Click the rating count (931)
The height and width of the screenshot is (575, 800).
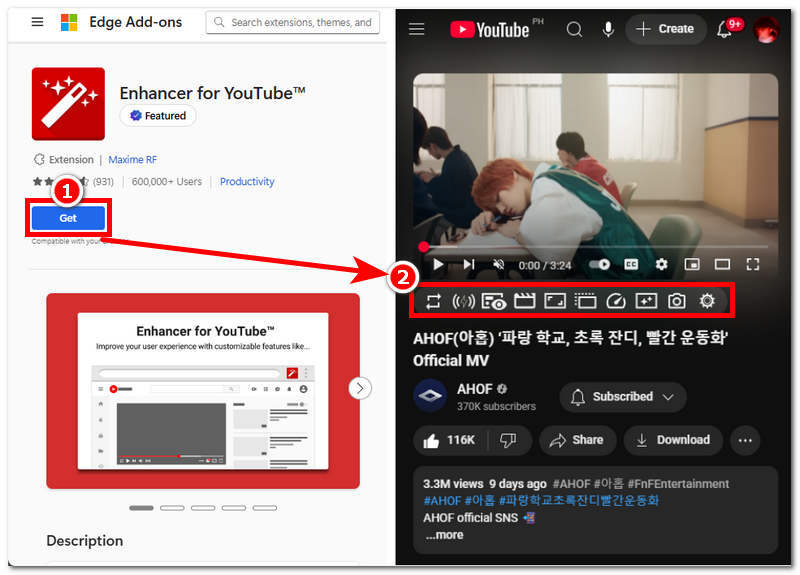[x=103, y=182]
